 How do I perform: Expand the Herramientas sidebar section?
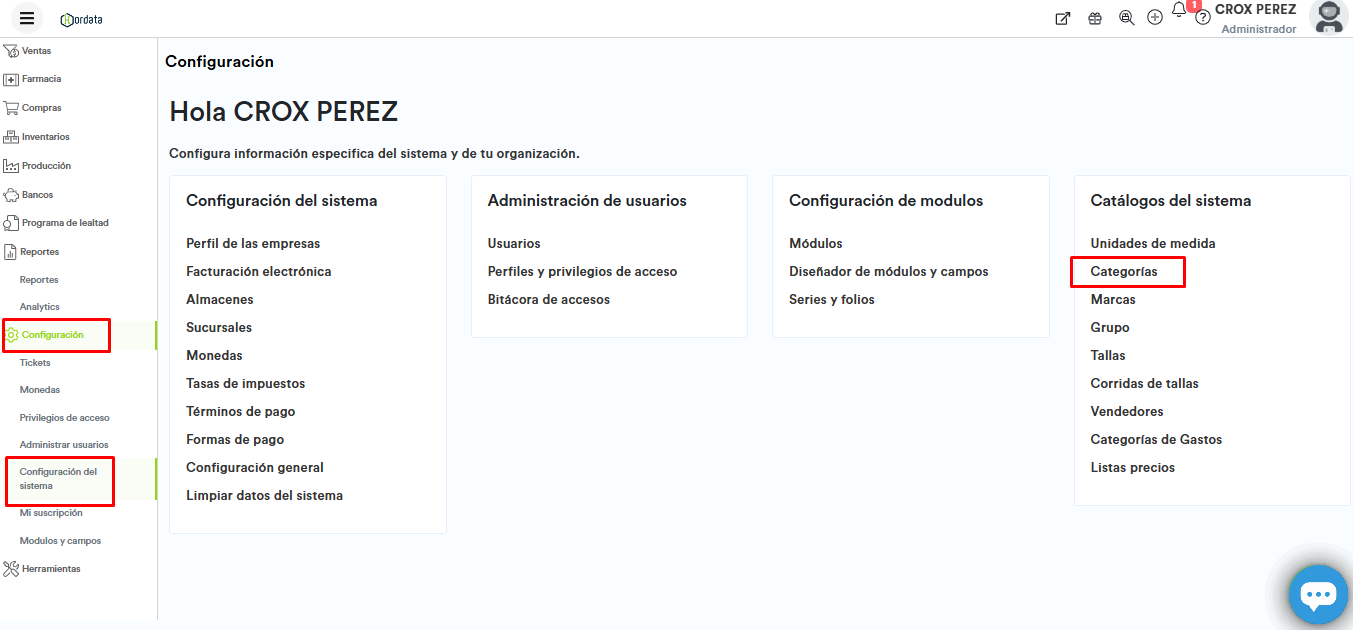pyautogui.click(x=50, y=569)
